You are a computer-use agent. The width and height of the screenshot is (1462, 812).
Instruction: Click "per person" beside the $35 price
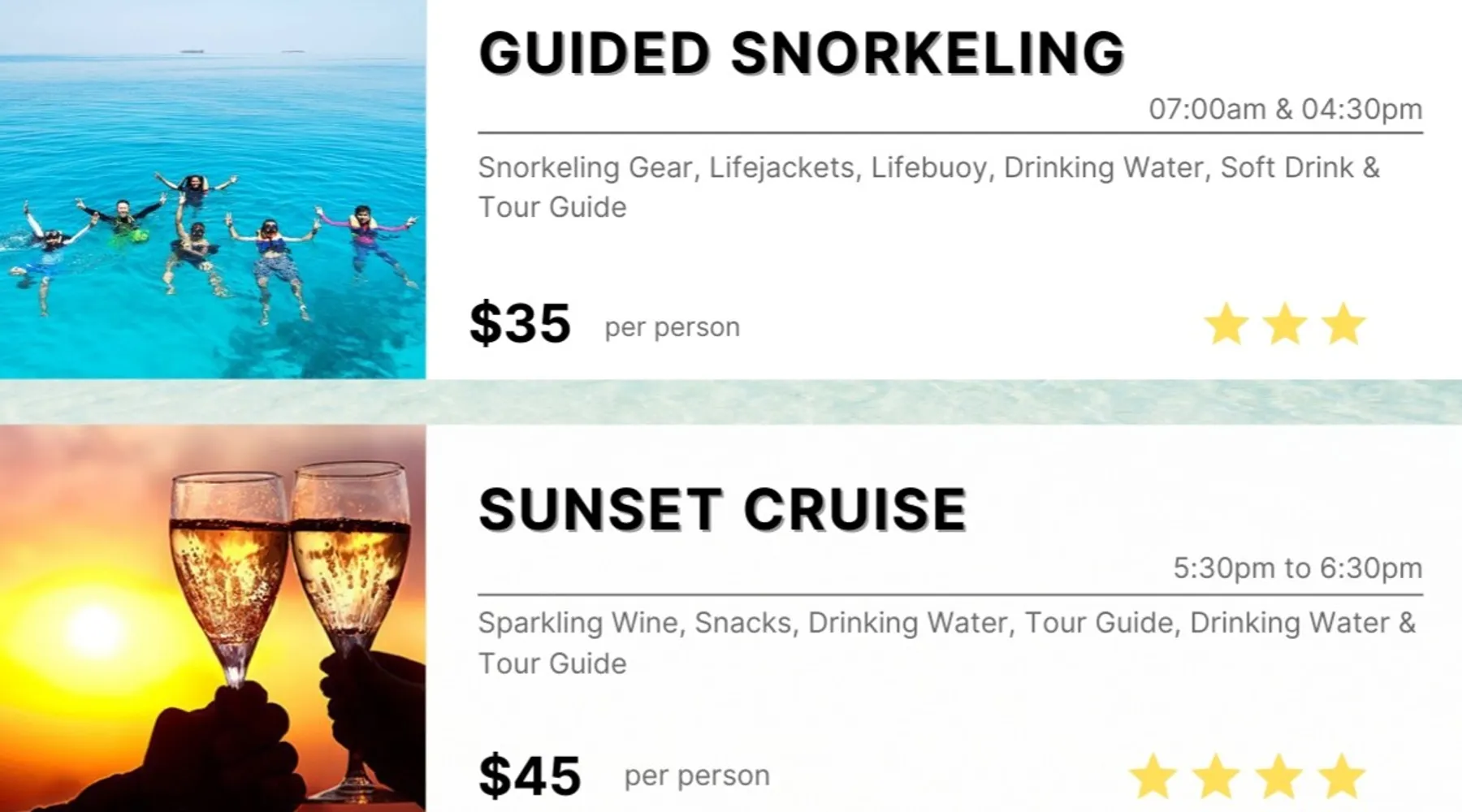tap(673, 327)
